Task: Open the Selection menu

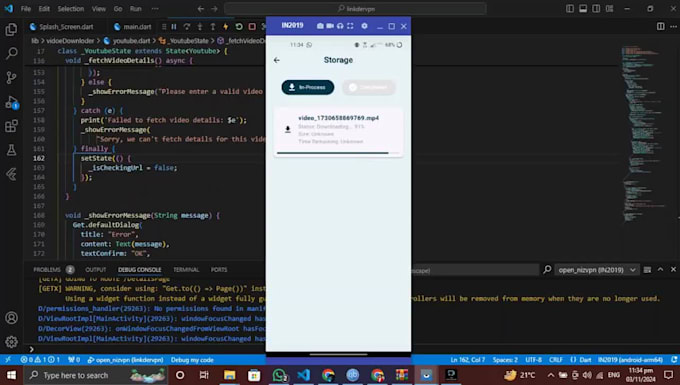Action: click(71, 9)
